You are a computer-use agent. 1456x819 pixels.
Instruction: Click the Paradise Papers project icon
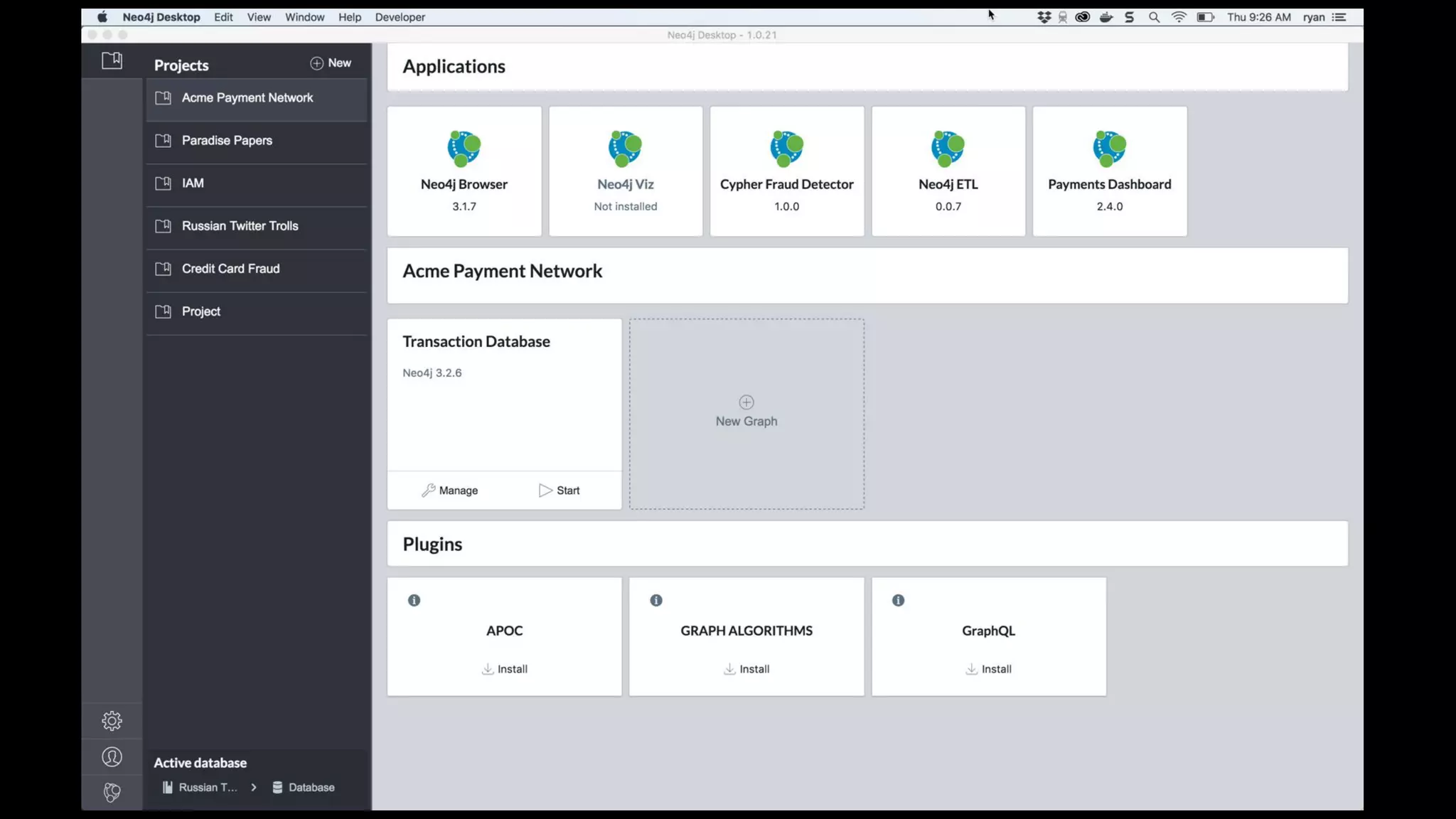(x=163, y=140)
